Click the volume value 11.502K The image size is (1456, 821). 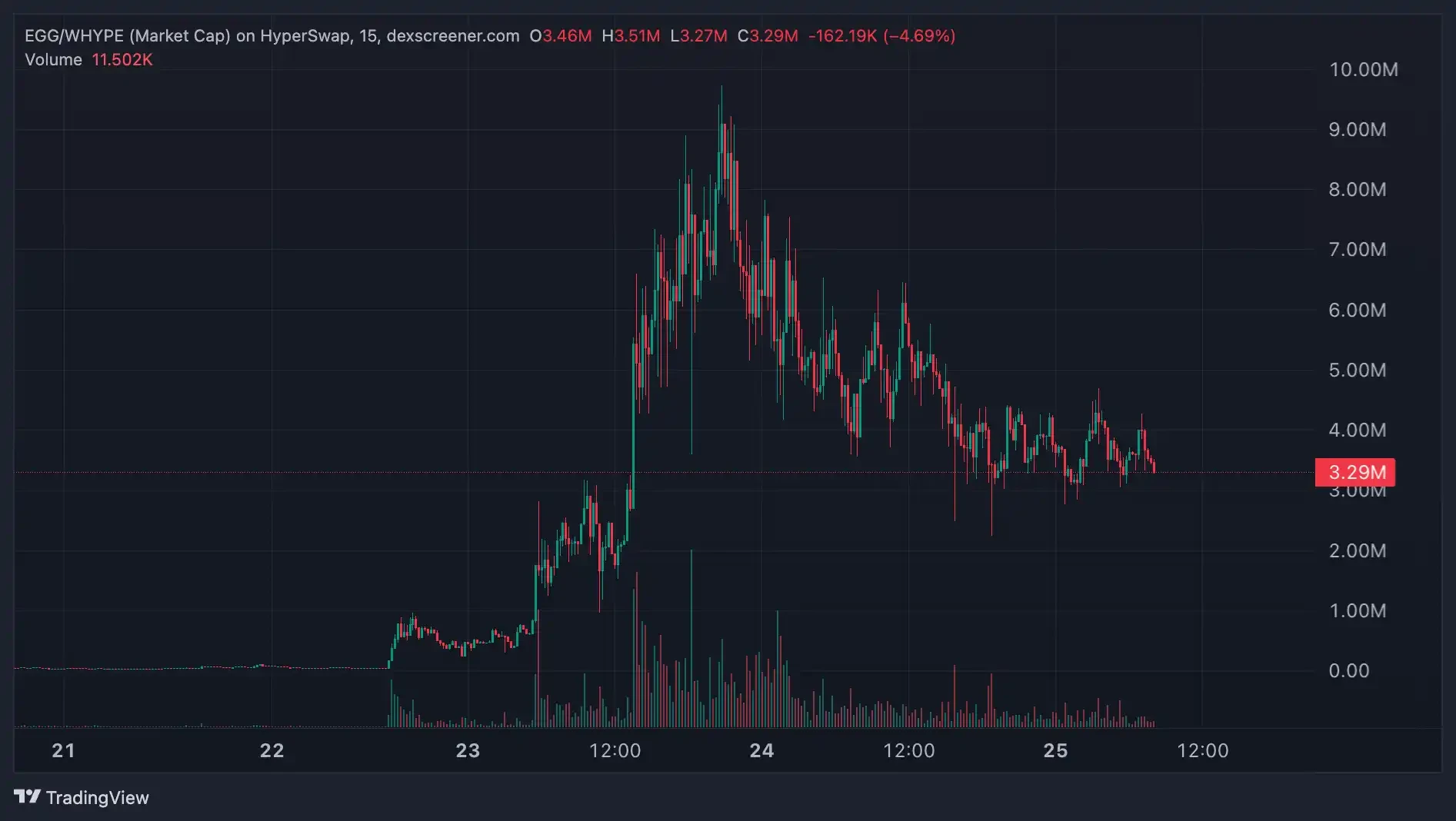coord(122,60)
